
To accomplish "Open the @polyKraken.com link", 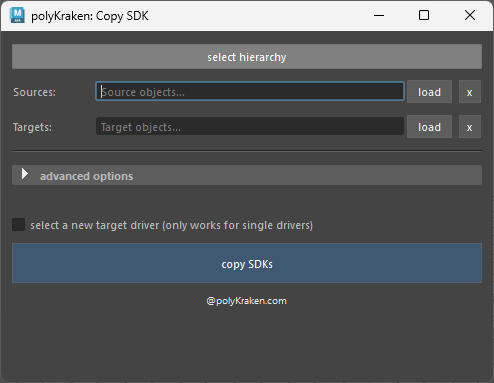I will [247, 301].
